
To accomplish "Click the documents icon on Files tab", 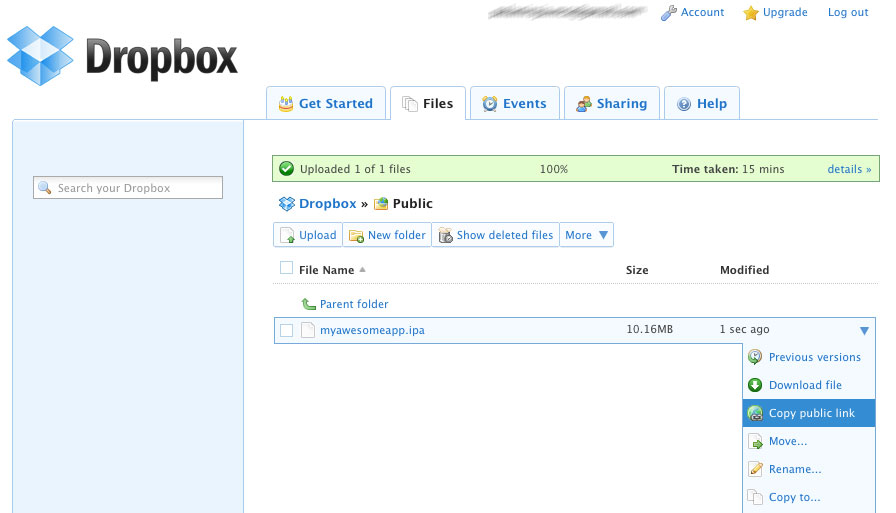I will (x=410, y=104).
